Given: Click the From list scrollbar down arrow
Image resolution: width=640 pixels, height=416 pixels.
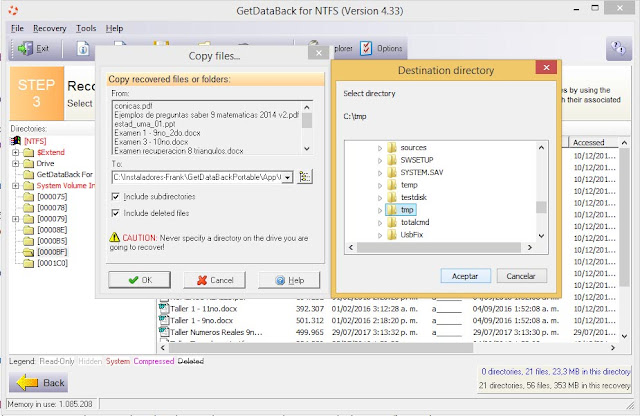Looking at the screenshot, I should pyautogui.click(x=307, y=149).
